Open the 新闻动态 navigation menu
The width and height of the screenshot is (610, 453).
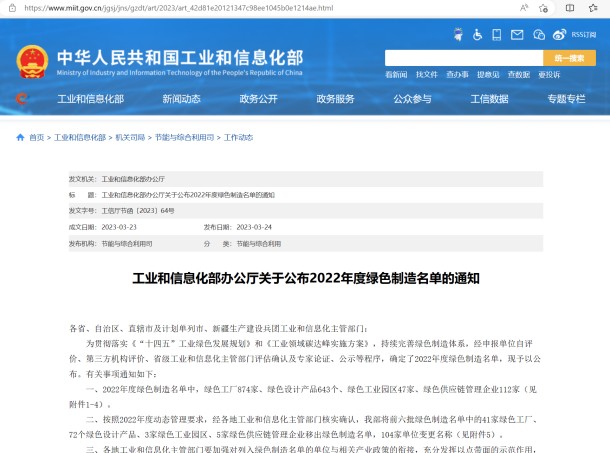click(181, 99)
